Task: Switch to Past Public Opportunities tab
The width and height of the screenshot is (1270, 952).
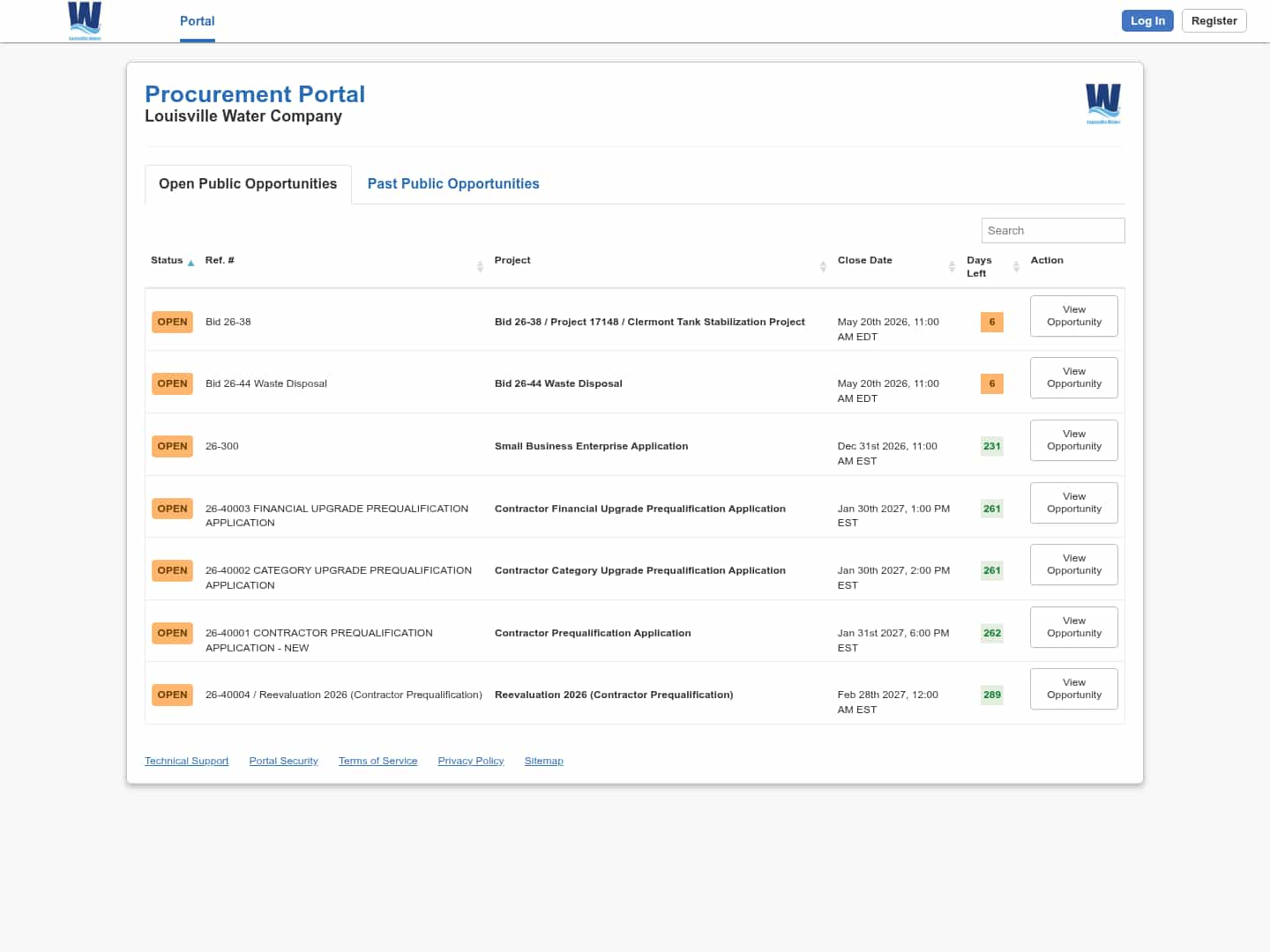Action: (453, 184)
